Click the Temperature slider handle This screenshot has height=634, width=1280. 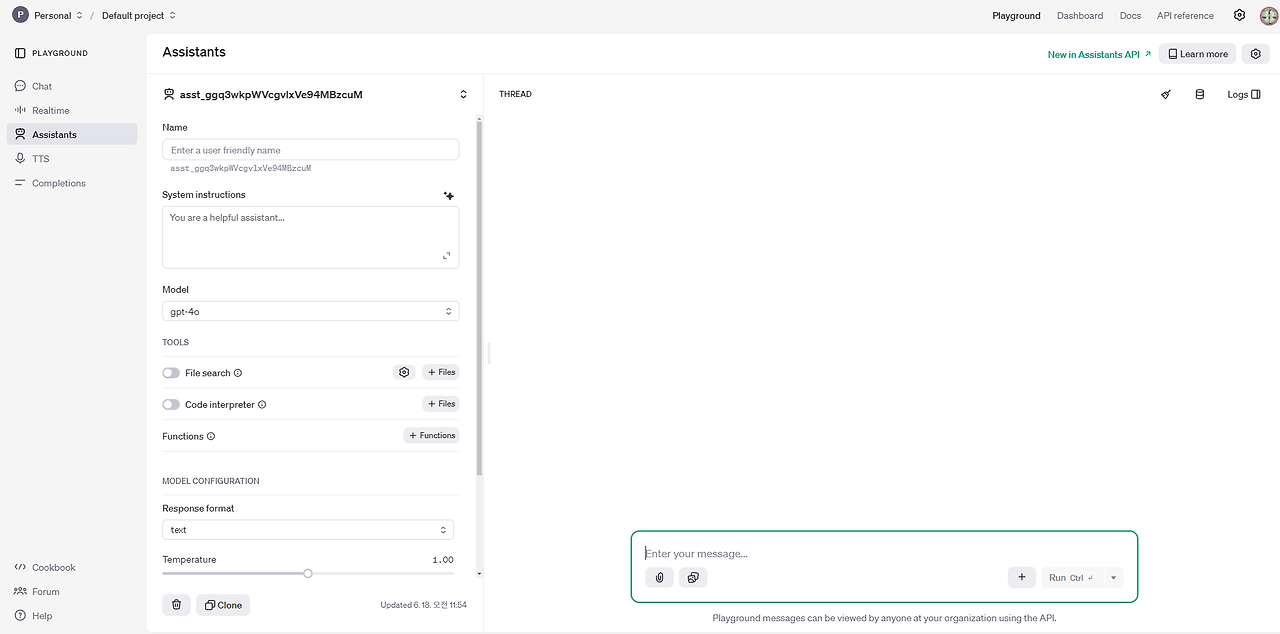pyautogui.click(x=308, y=573)
